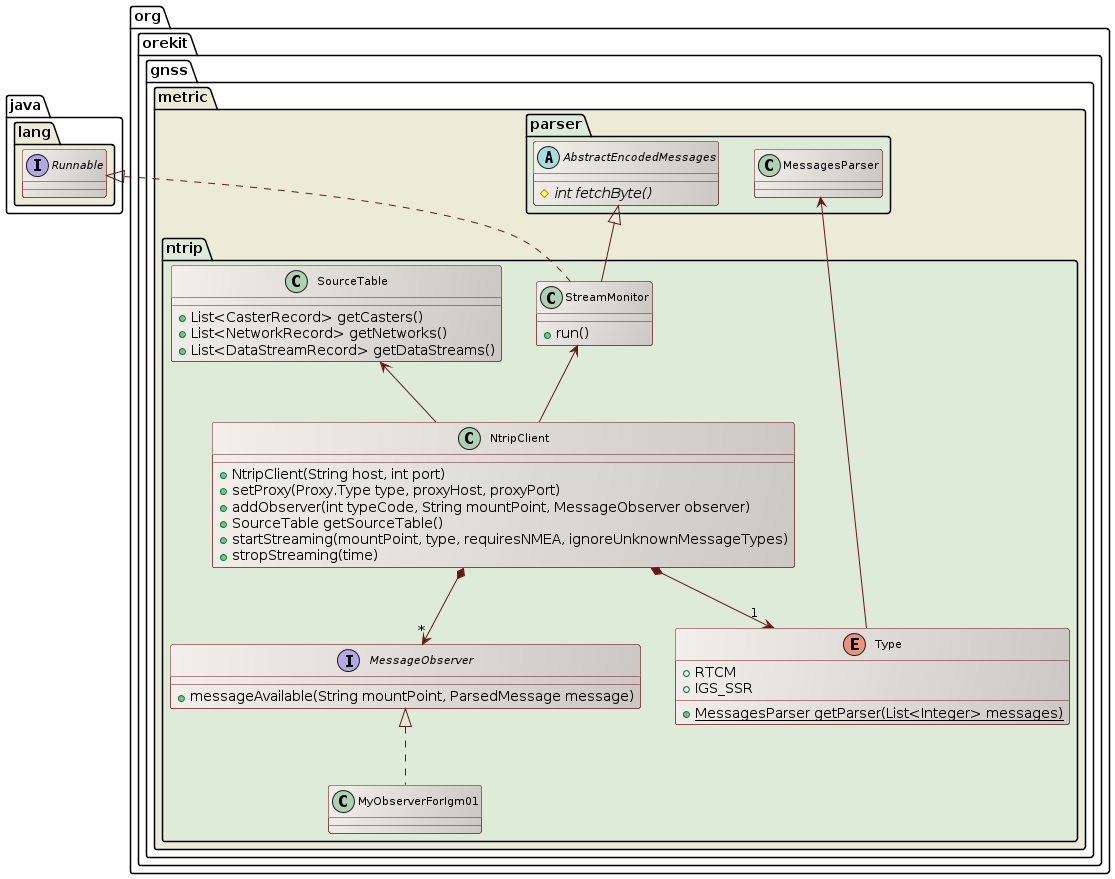The height and width of the screenshot is (879, 1115).
Task: Select the messageAvailable method in MessageObserver
Action: click(405, 696)
